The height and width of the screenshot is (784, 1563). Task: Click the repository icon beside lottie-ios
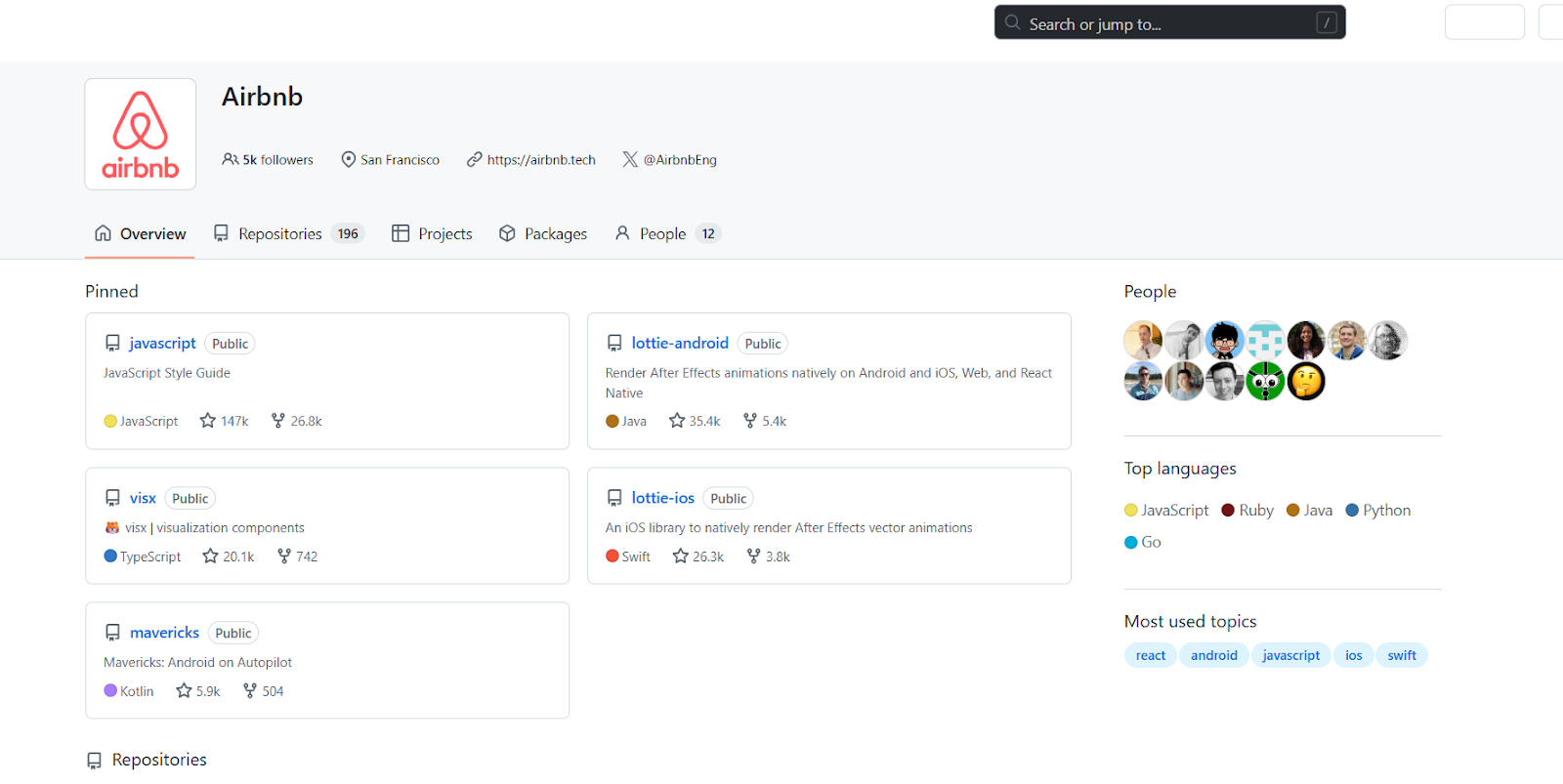(x=614, y=498)
